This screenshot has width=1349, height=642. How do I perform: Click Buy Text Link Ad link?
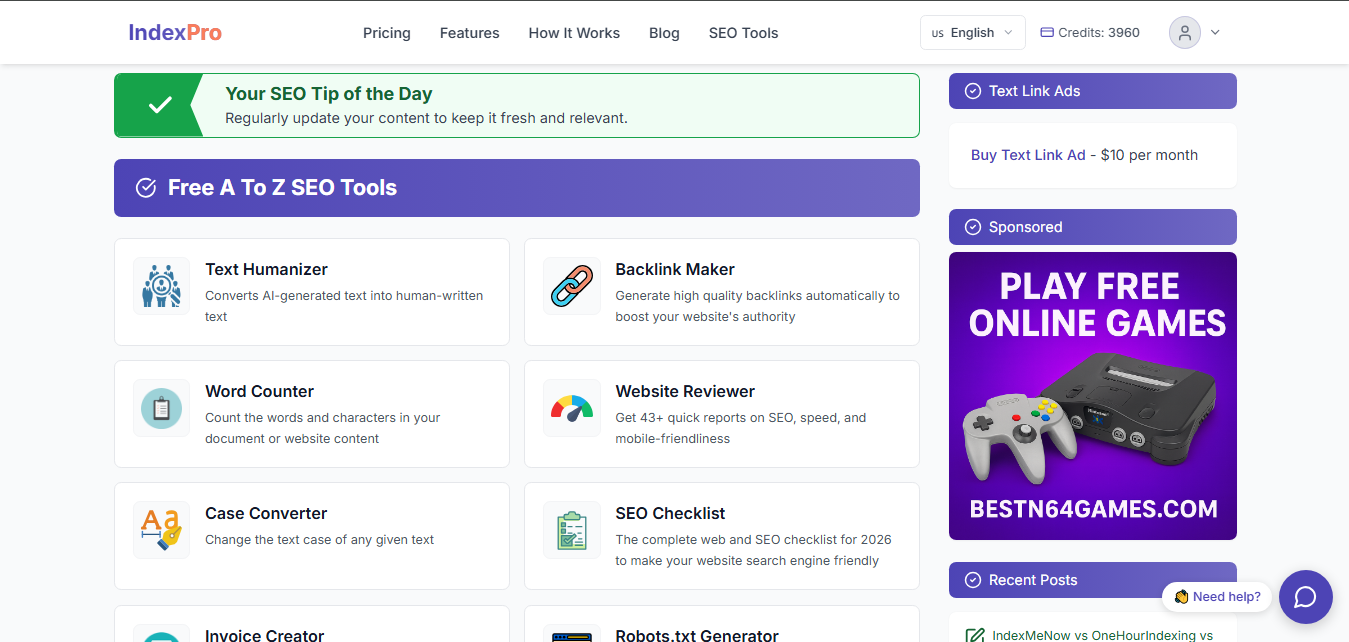click(1028, 155)
